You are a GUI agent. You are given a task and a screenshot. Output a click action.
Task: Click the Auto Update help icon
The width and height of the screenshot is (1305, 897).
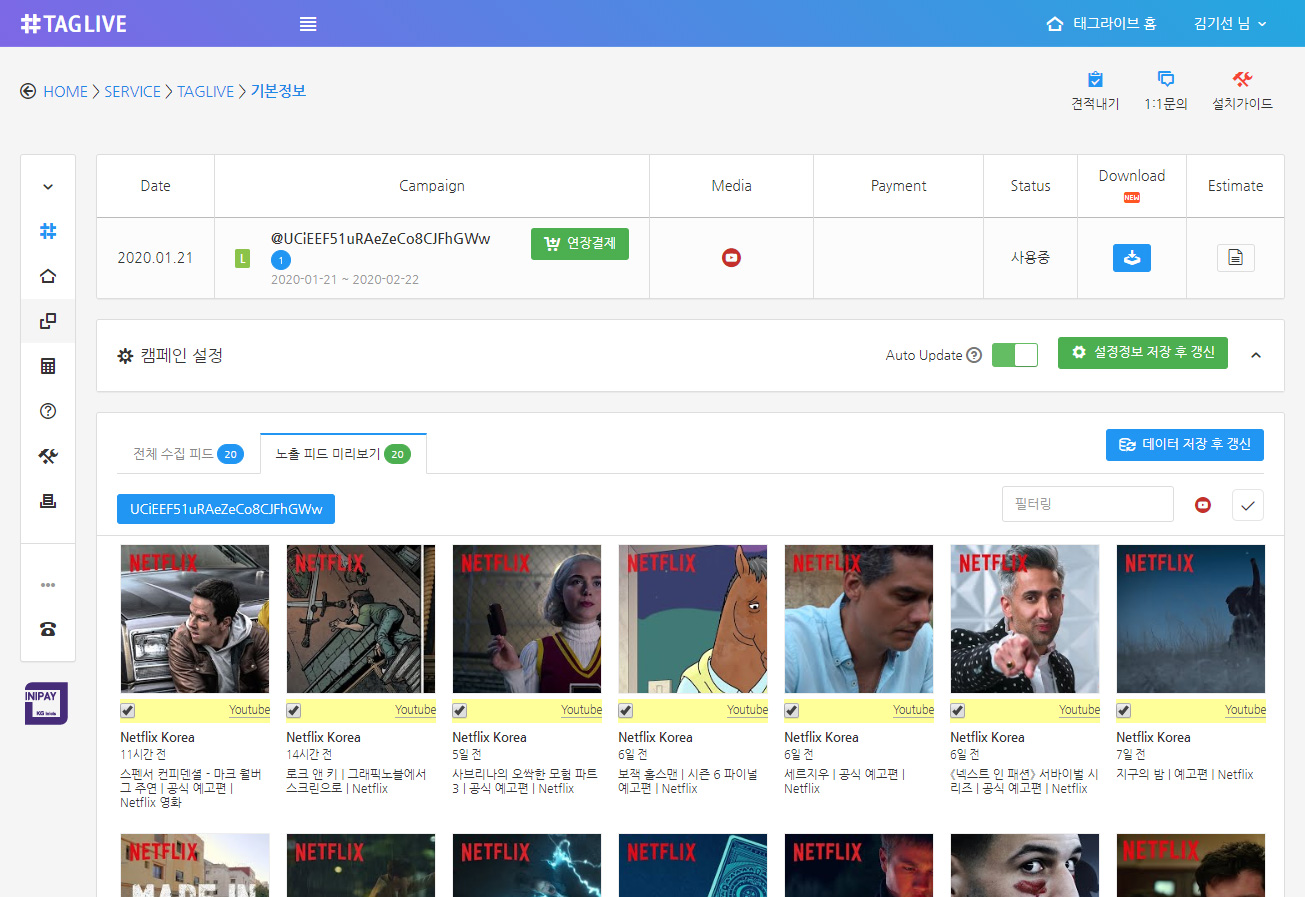coord(974,355)
